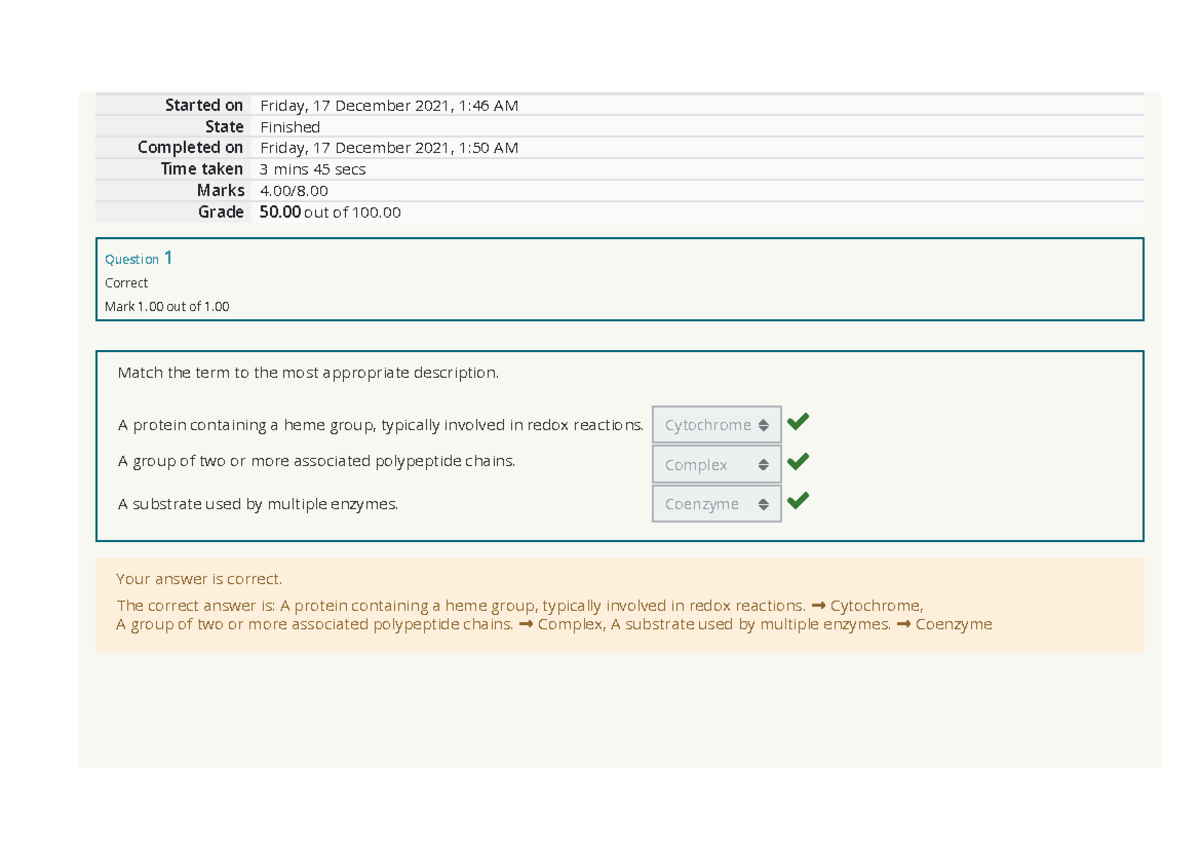
Task: Open the Coenzyme answer dropdown
Action: coord(717,504)
